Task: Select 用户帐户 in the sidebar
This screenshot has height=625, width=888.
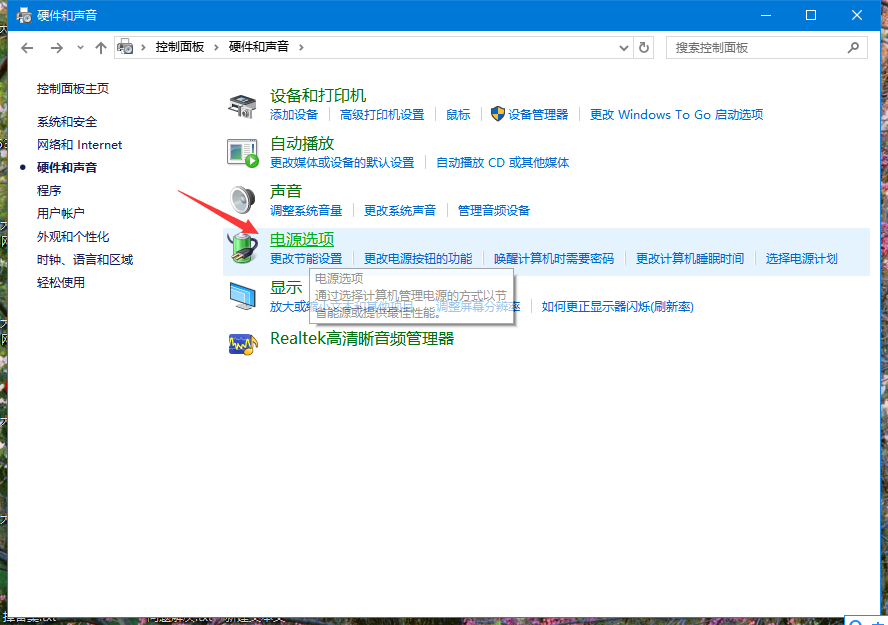Action: point(61,213)
